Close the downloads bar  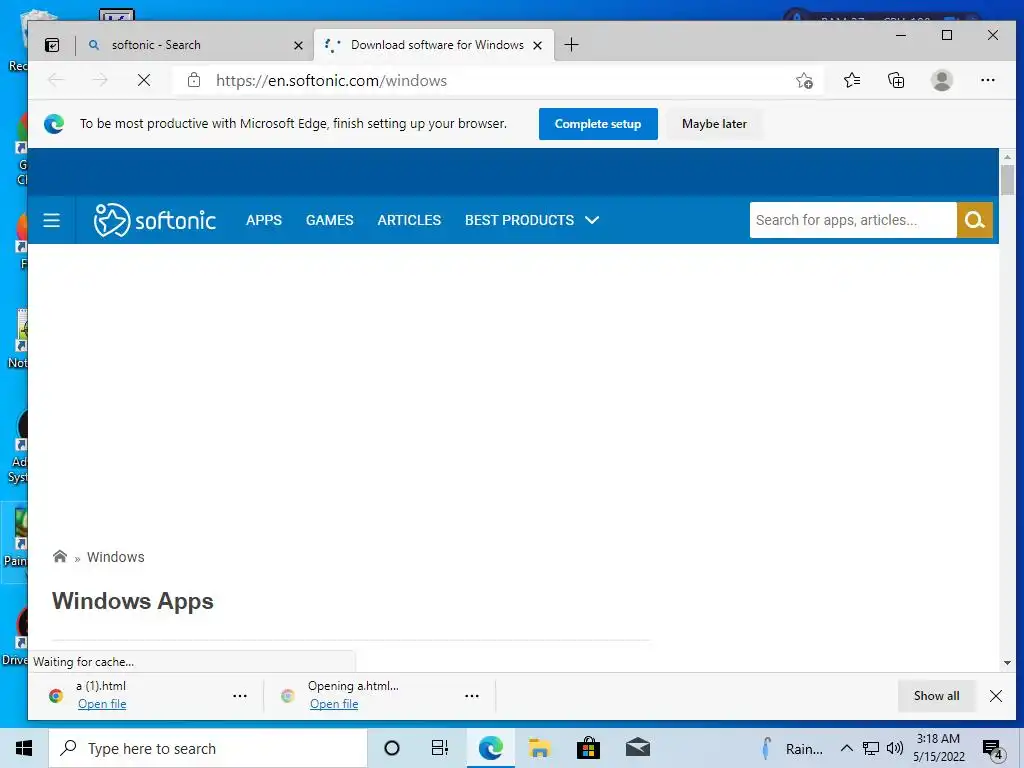995,696
